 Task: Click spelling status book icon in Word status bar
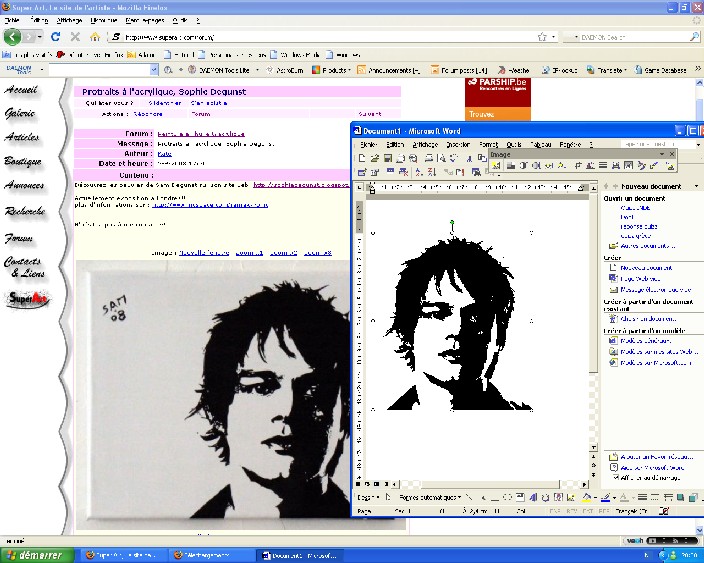coord(664,511)
